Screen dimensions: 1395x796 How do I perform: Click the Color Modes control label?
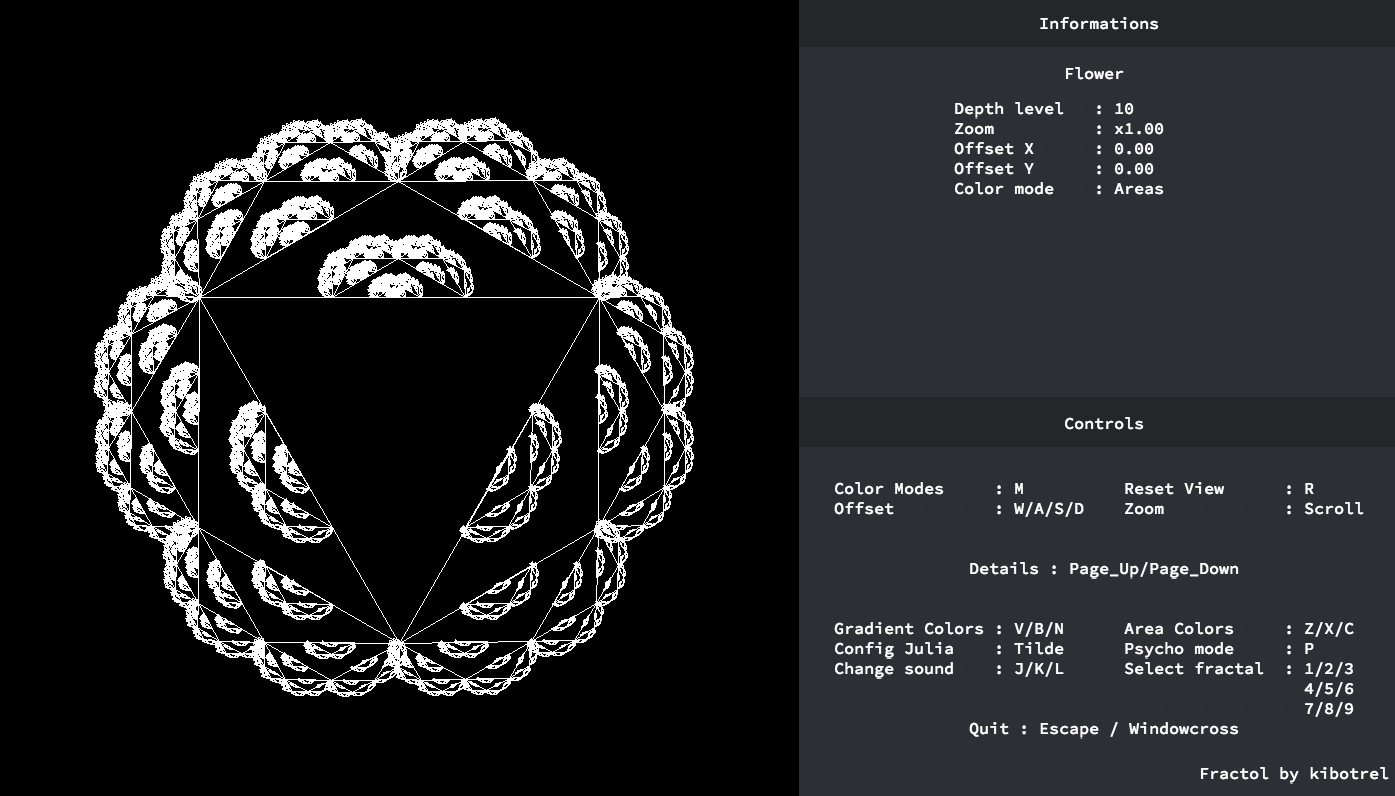(x=889, y=488)
